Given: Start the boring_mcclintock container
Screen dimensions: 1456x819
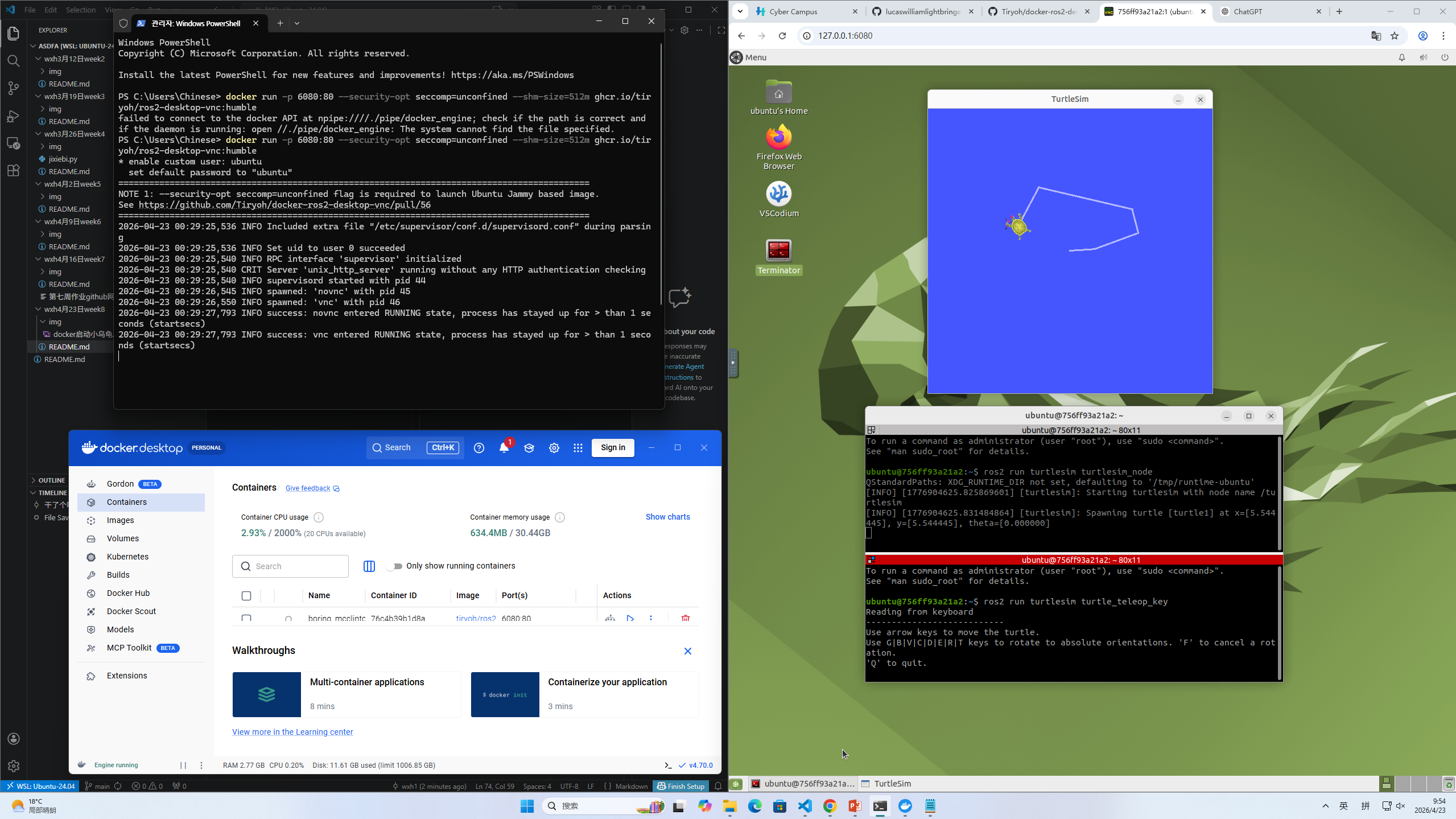Looking at the screenshot, I should pos(630,618).
